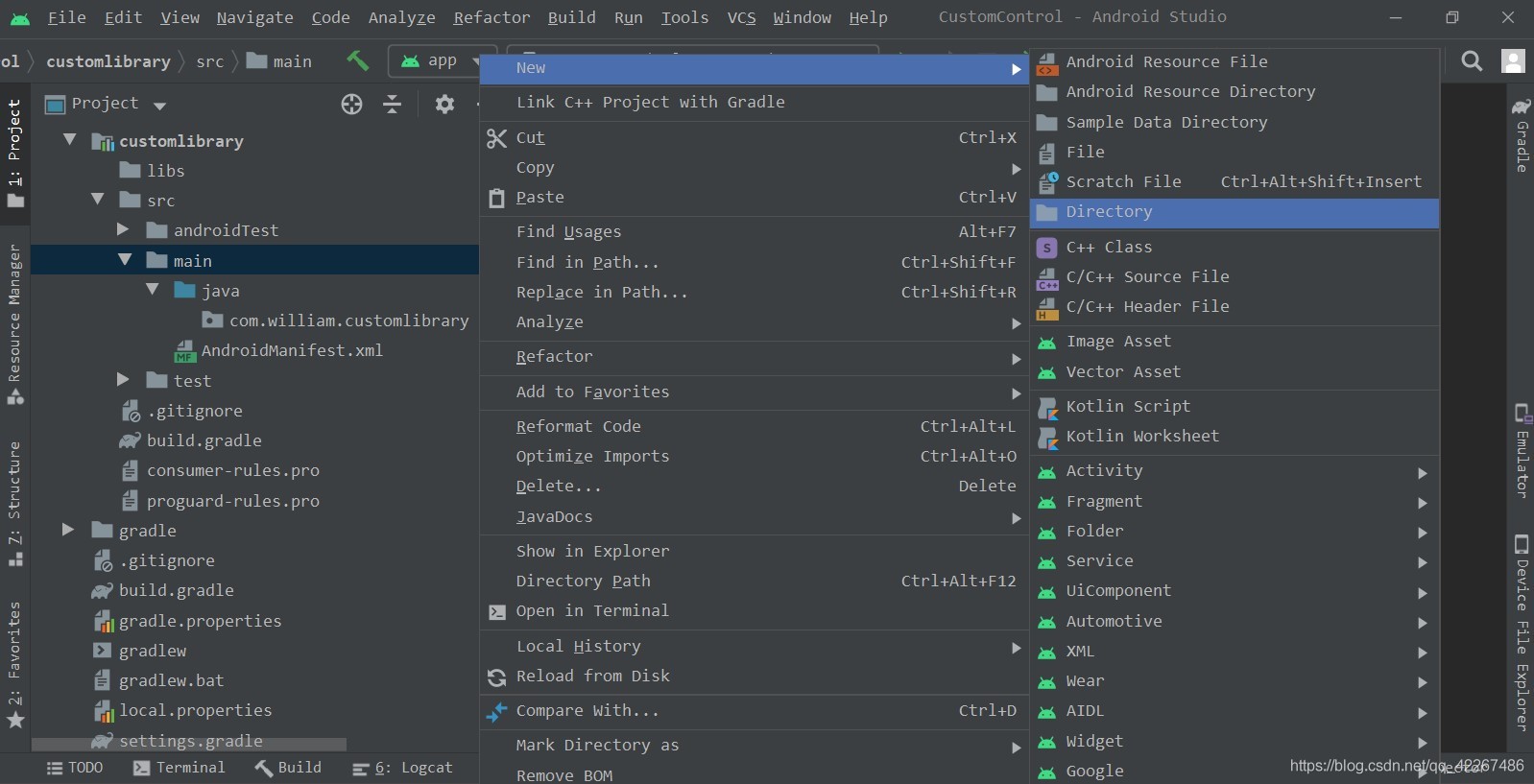Open the File menu
1534x784 pixels.
tap(67, 17)
